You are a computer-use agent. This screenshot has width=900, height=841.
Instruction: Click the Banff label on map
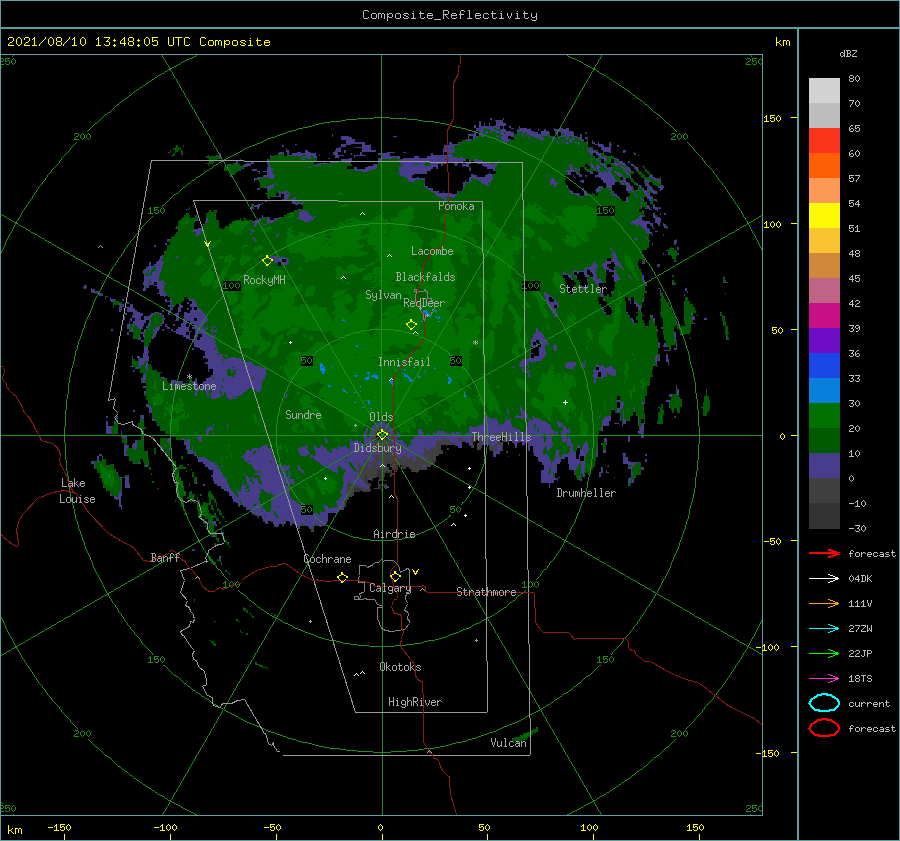click(165, 557)
